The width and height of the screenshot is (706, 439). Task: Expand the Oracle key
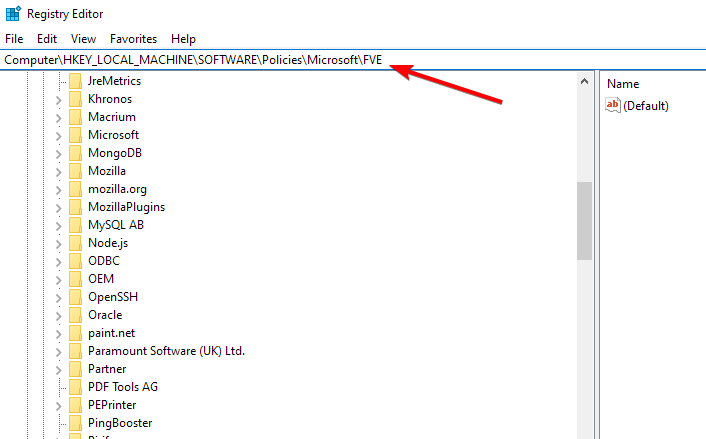(59, 316)
